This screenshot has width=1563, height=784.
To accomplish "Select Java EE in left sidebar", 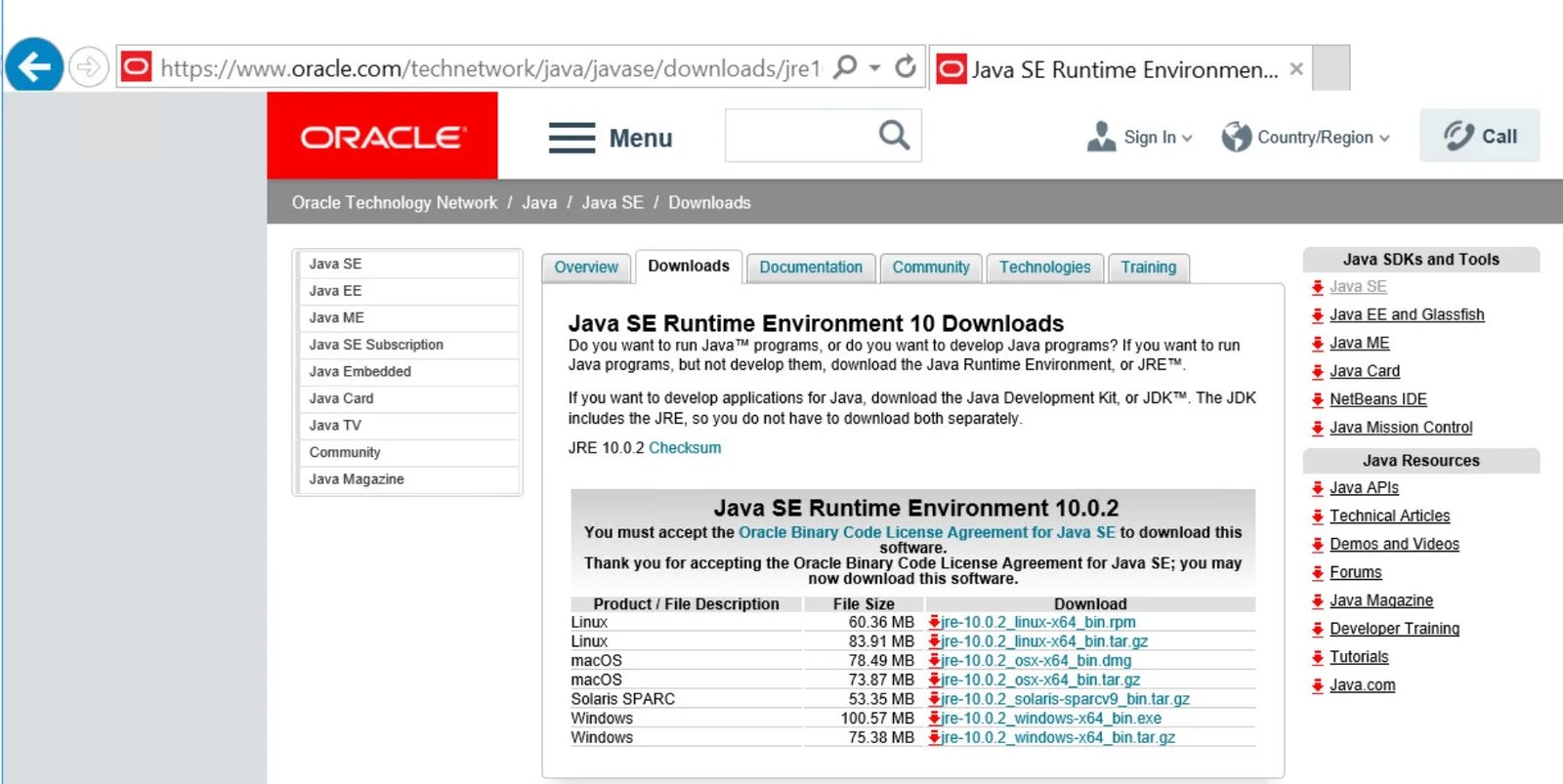I will [x=408, y=291].
